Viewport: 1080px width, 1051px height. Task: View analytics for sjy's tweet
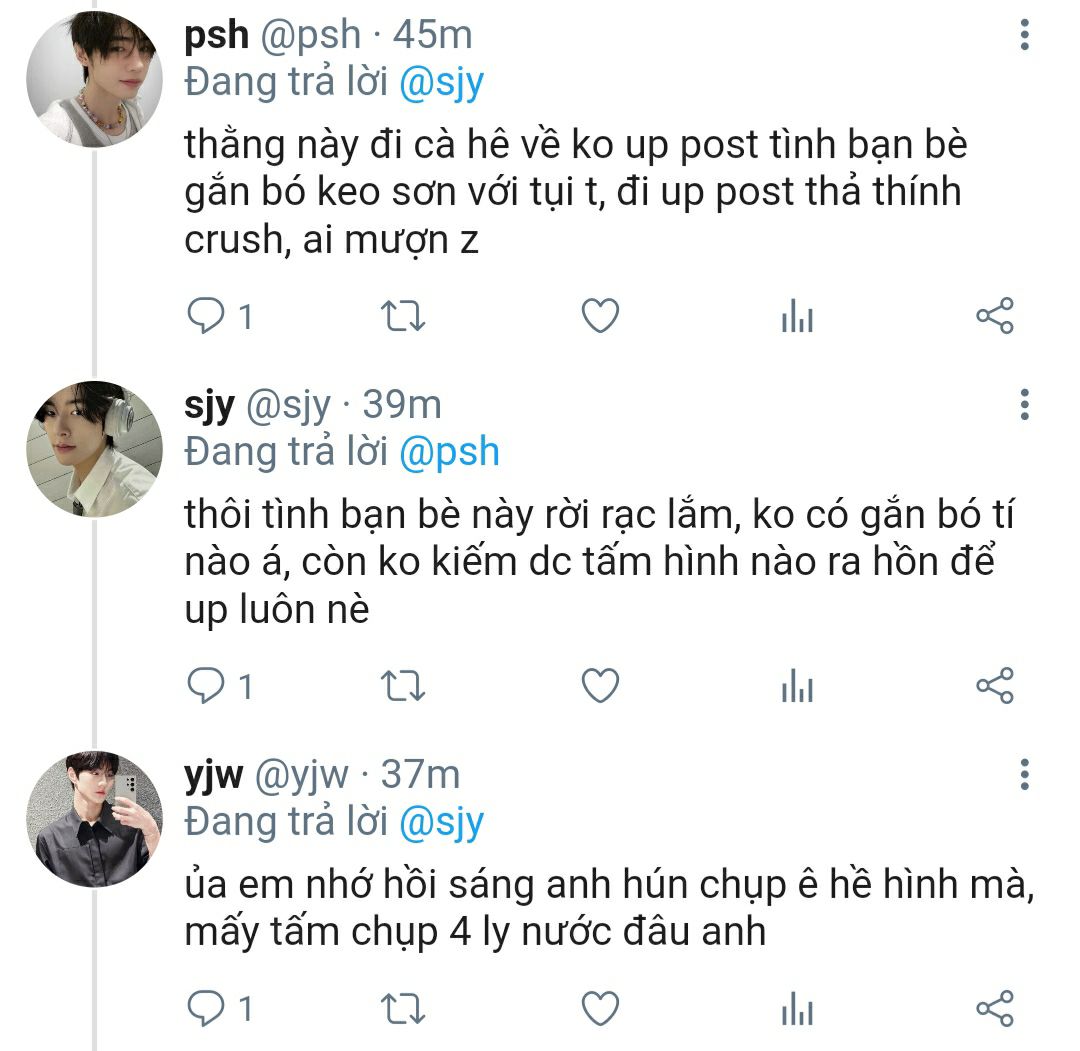[797, 686]
